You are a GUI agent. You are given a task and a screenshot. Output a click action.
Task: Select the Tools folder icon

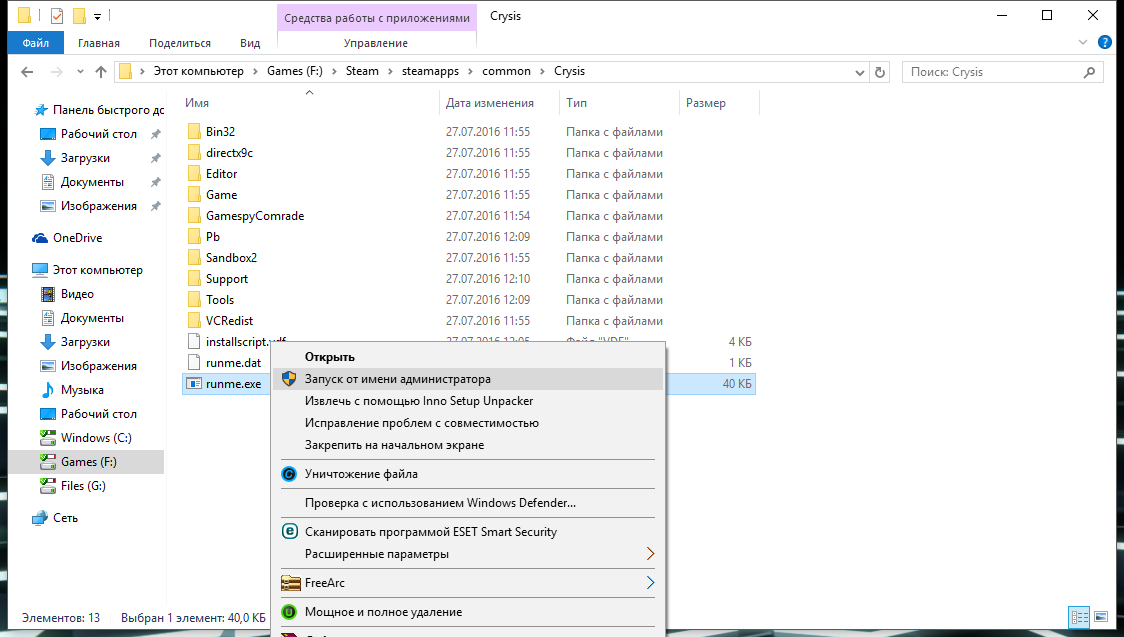tap(194, 300)
